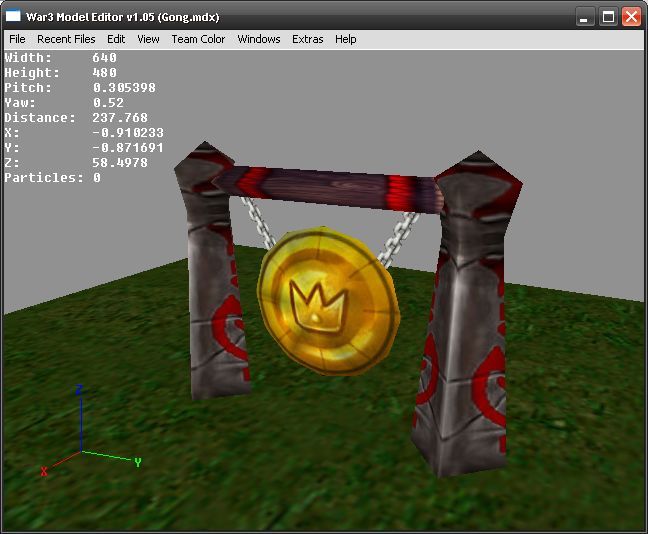Image resolution: width=648 pixels, height=534 pixels.
Task: Click the crown emblem on the gong
Action: coord(317,305)
